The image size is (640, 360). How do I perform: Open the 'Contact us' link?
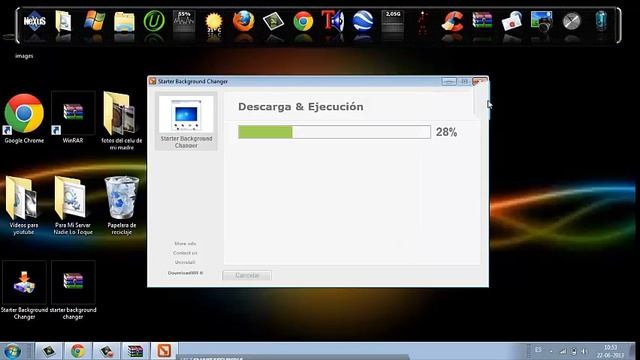pos(185,253)
